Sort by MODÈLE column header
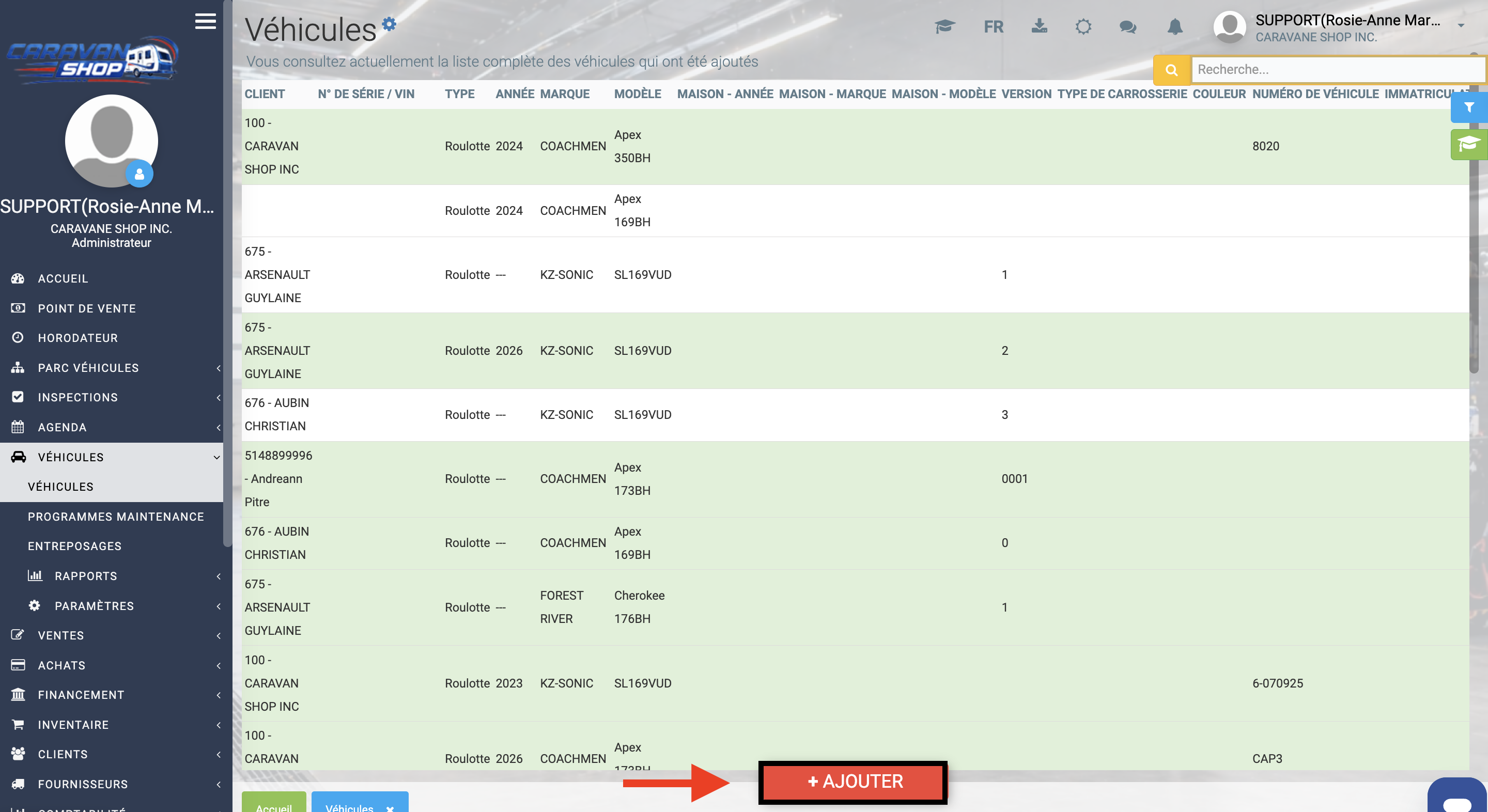Image resolution: width=1488 pixels, height=812 pixels. coord(638,94)
